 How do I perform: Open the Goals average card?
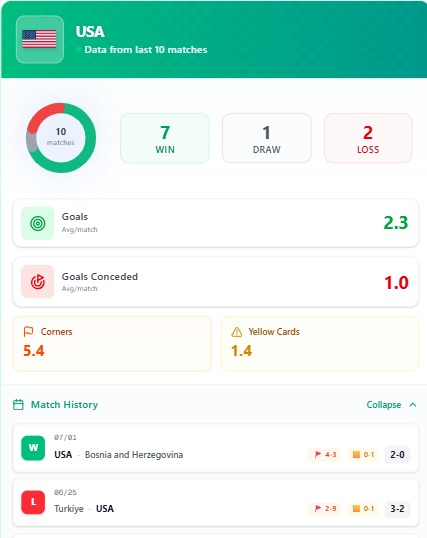(216, 223)
